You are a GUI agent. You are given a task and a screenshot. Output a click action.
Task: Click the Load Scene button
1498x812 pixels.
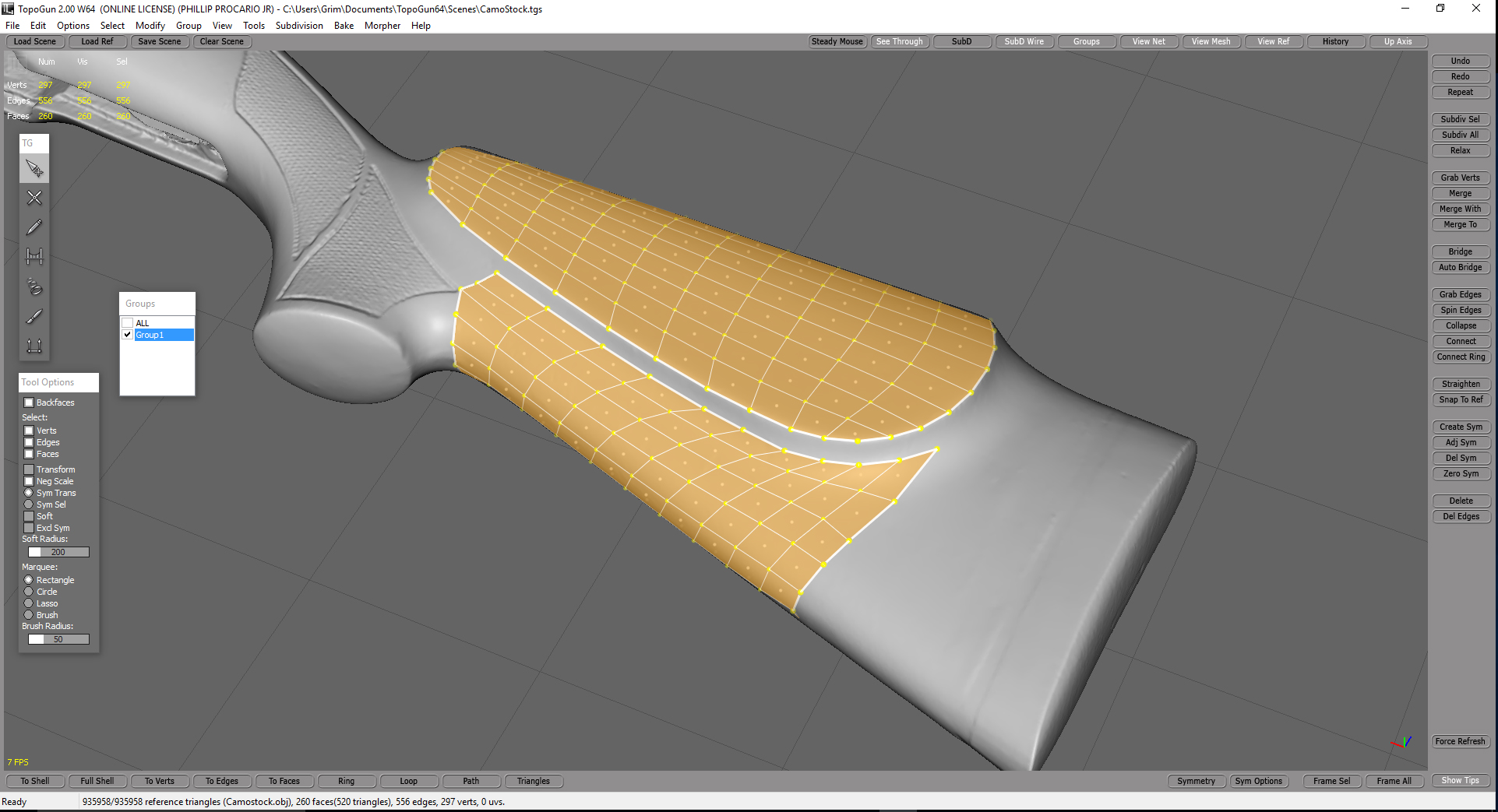tap(35, 41)
